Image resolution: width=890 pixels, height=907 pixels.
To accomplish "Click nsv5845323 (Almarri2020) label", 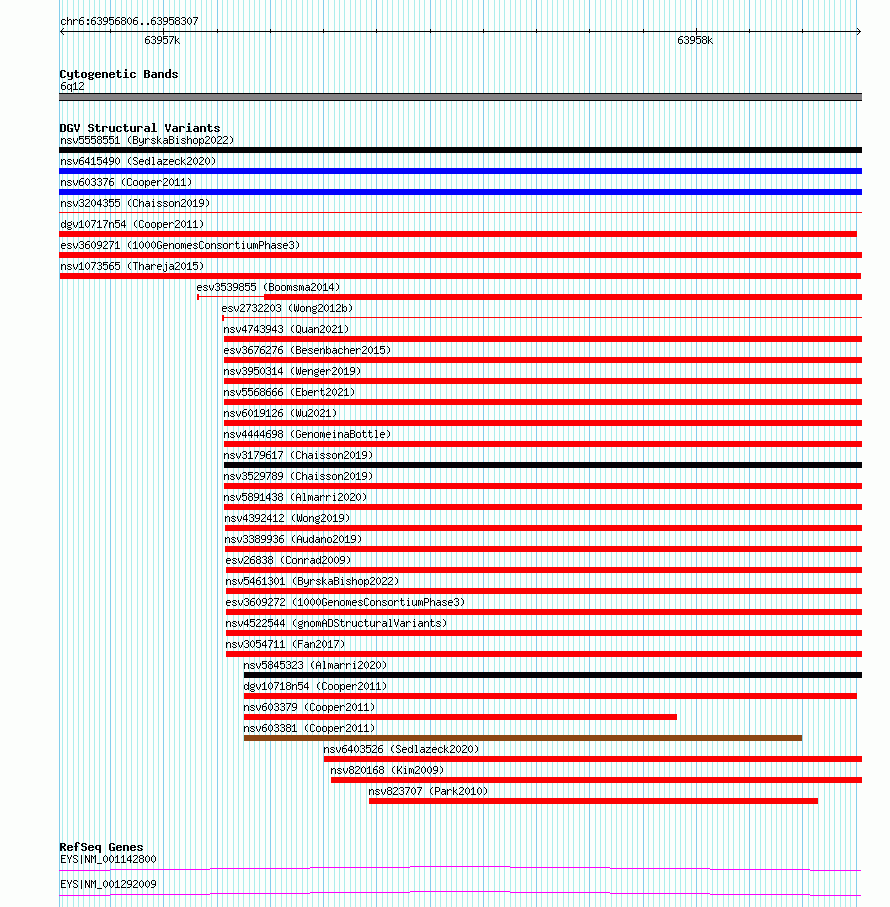I will tap(315, 666).
